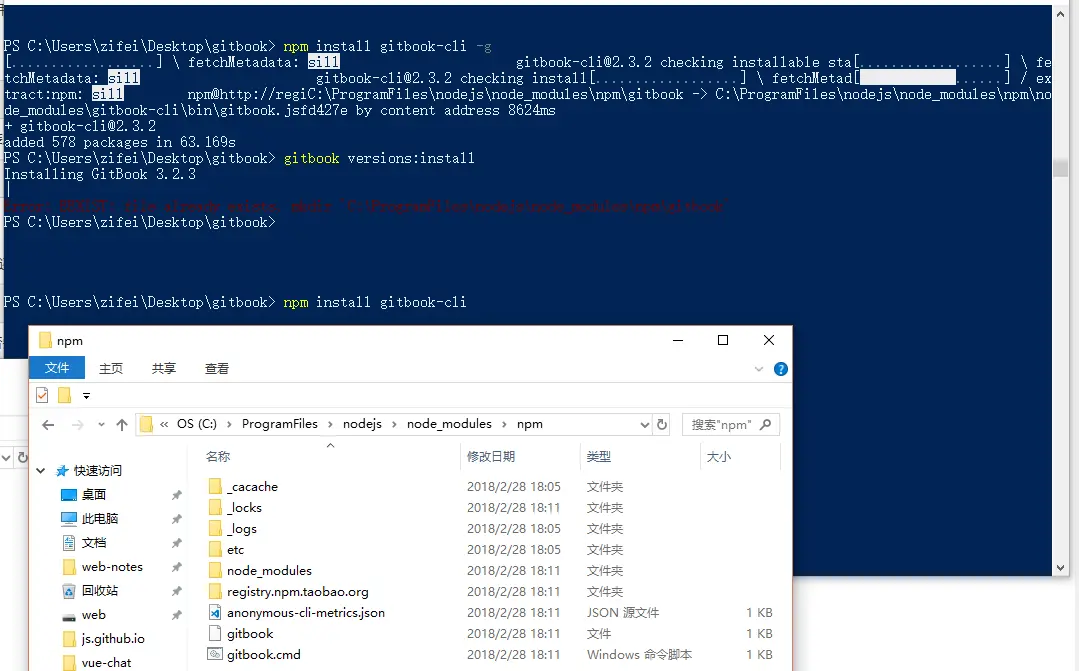Open Explorer help with the question mark icon
Viewport: 1079px width, 671px height.
coord(780,369)
